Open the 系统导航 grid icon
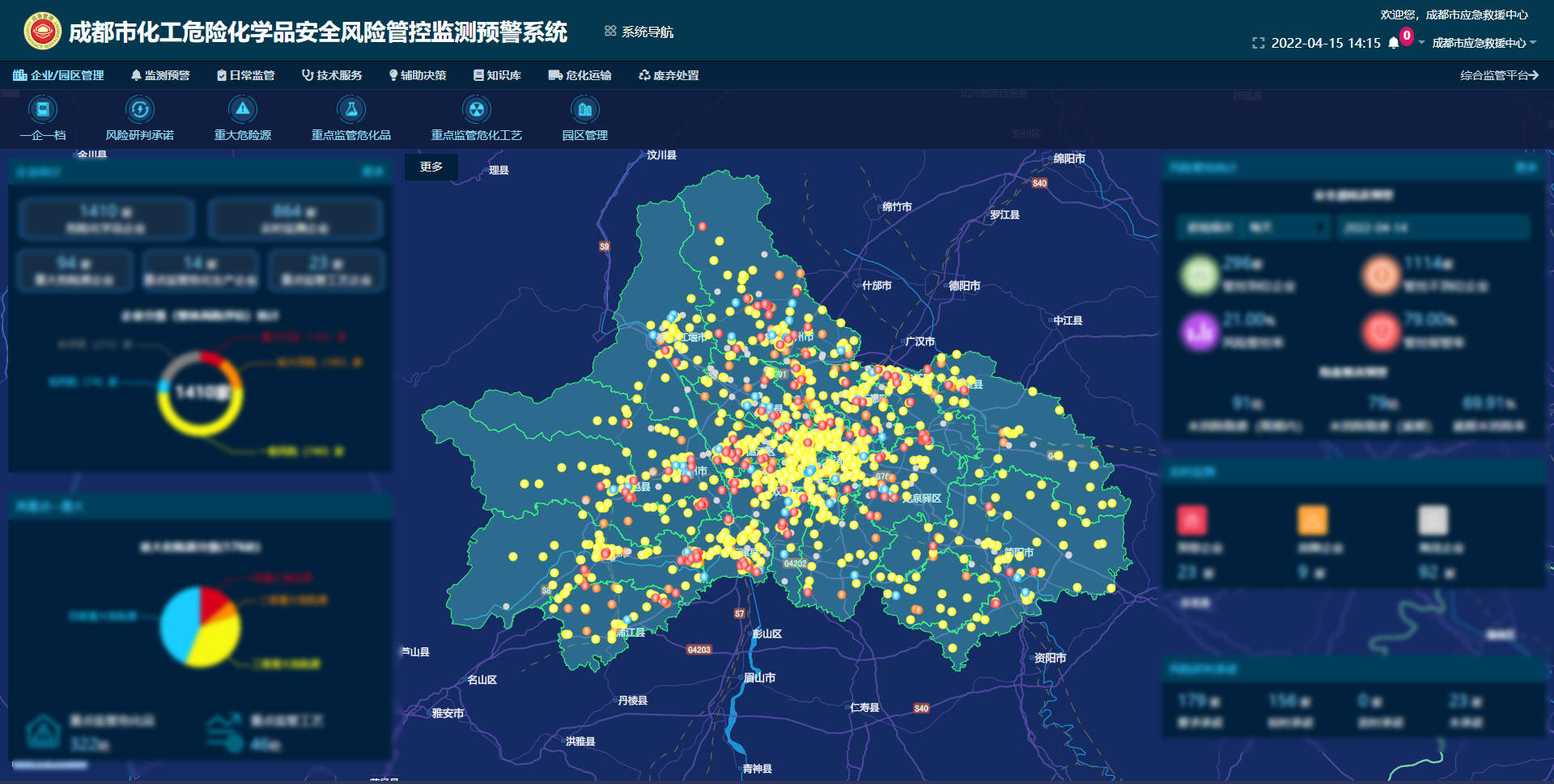This screenshot has width=1554, height=784. tap(609, 32)
